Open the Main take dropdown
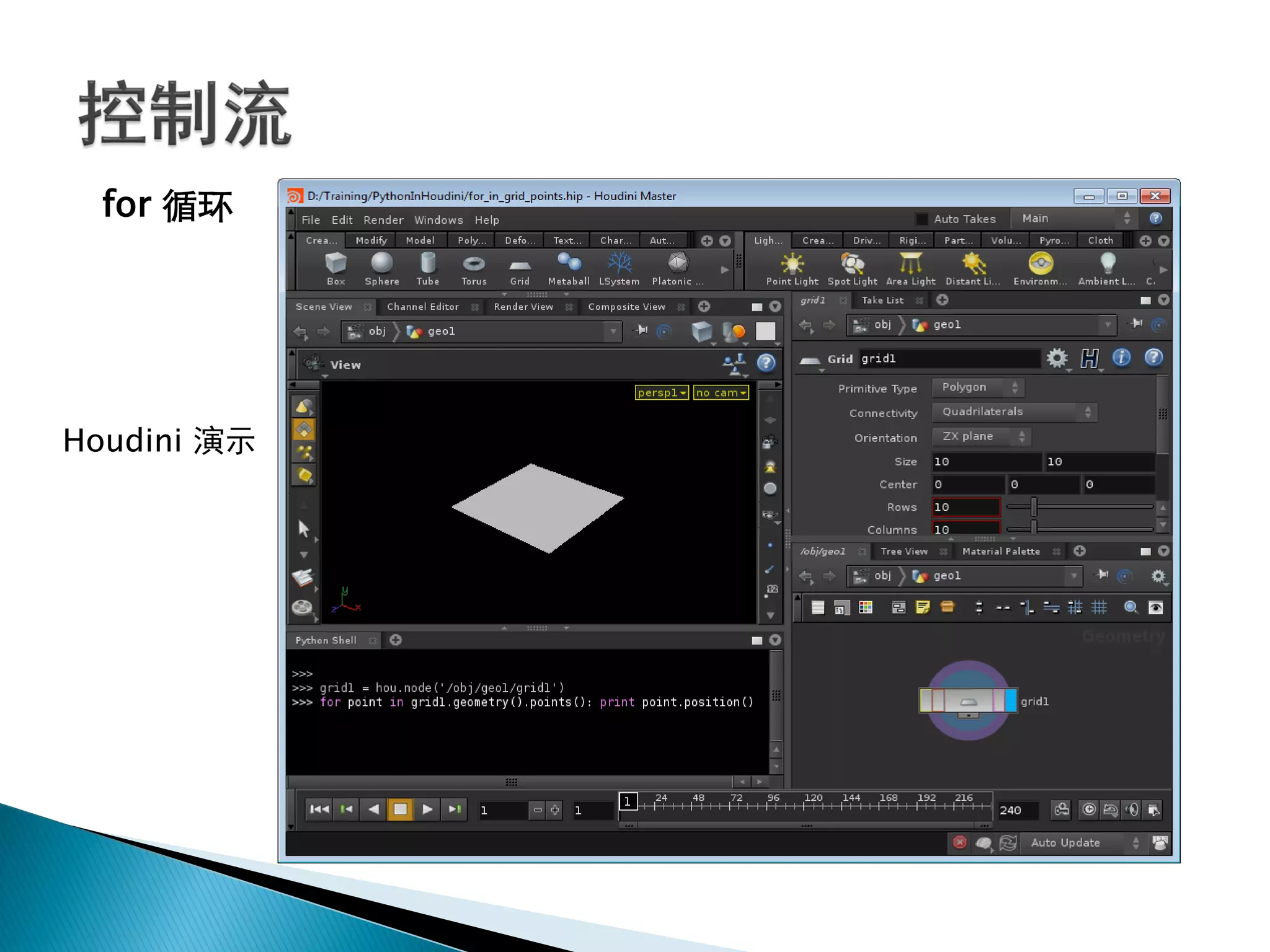This screenshot has width=1270, height=952. [1076, 218]
